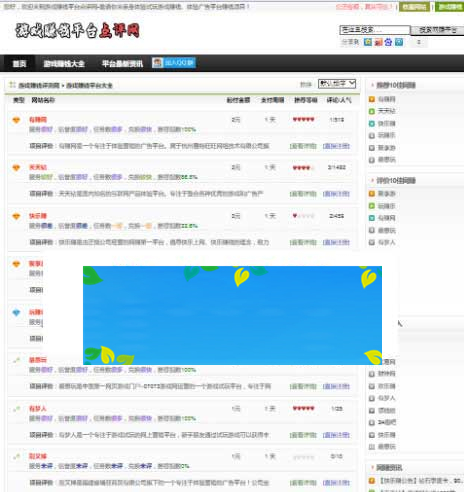Click the QQ group join badge in navbar
Screen dimensions: 464x492
click(174, 63)
